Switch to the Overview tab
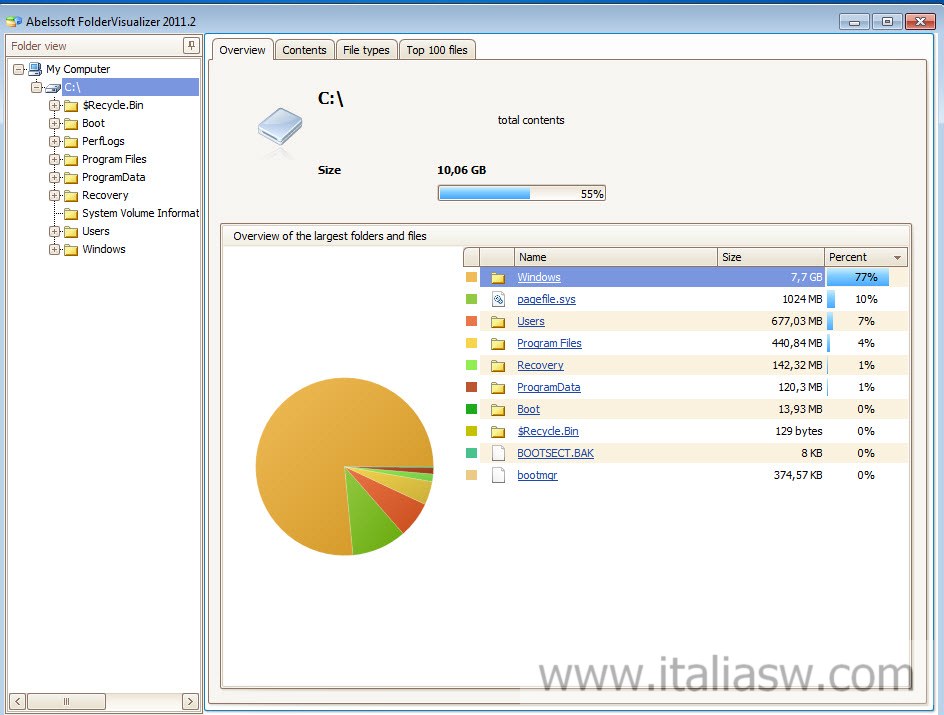Screen dimensions: 944x715 coord(242,50)
